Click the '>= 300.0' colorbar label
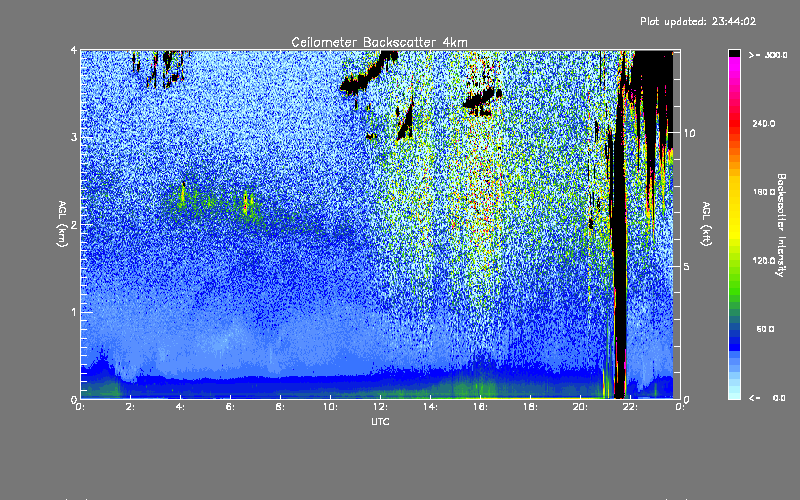This screenshot has width=800, height=500. (768, 55)
